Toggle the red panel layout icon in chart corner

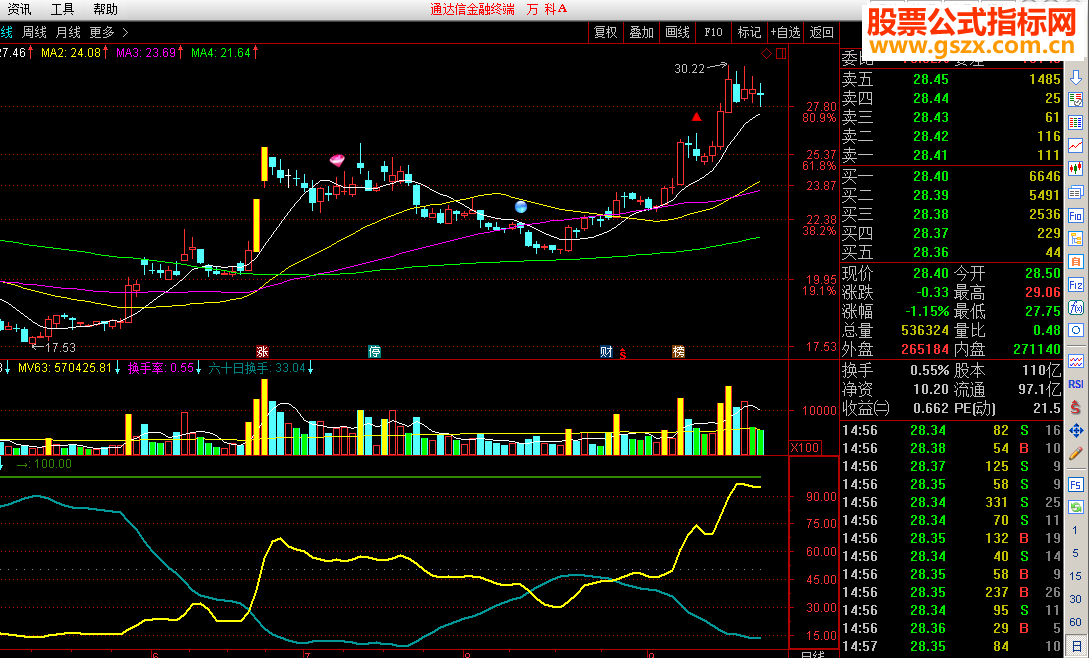pyautogui.click(x=781, y=54)
